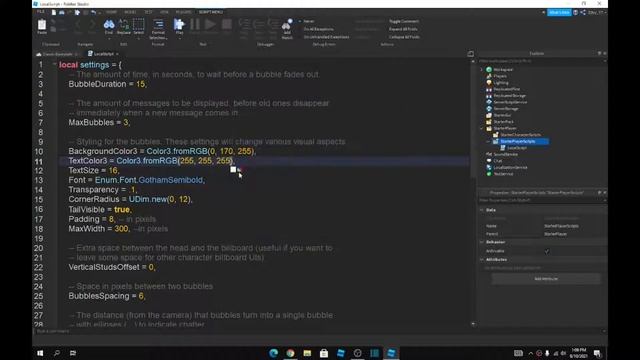Select ReplicatedStorage in Explorer
The width and height of the screenshot is (640, 360).
[509, 96]
